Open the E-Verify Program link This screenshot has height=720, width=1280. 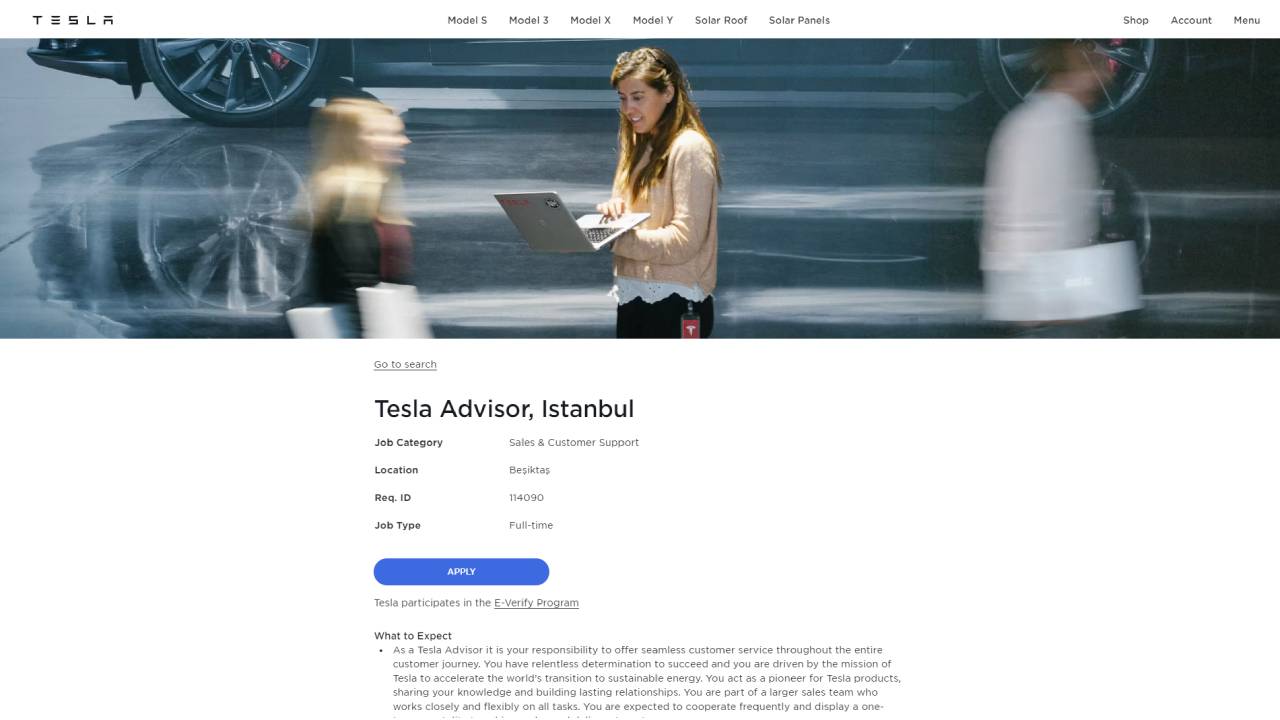pos(536,603)
